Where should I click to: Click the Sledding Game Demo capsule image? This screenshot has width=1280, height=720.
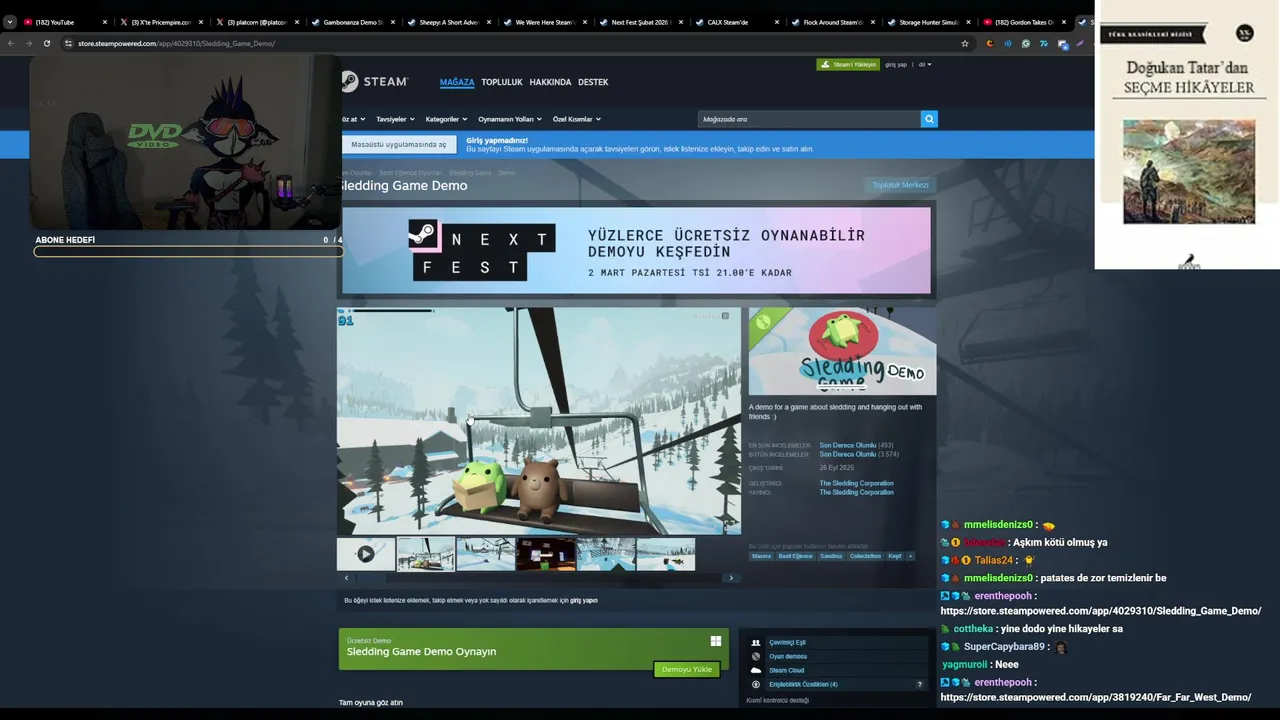point(842,351)
